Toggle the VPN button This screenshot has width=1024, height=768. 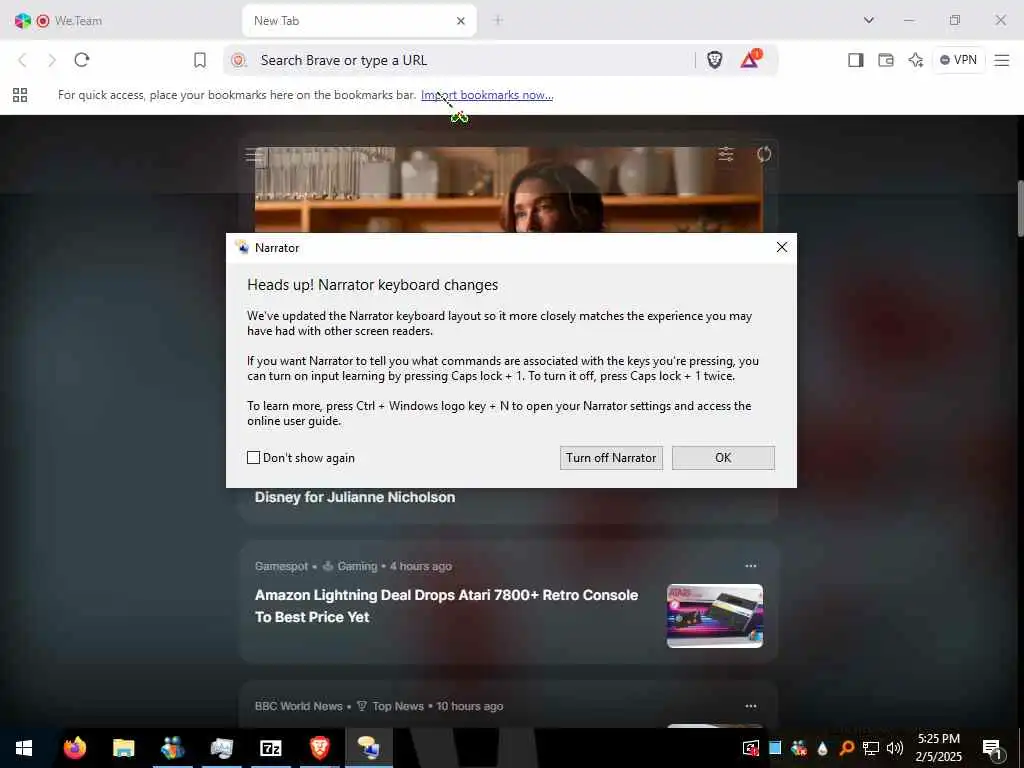959,60
